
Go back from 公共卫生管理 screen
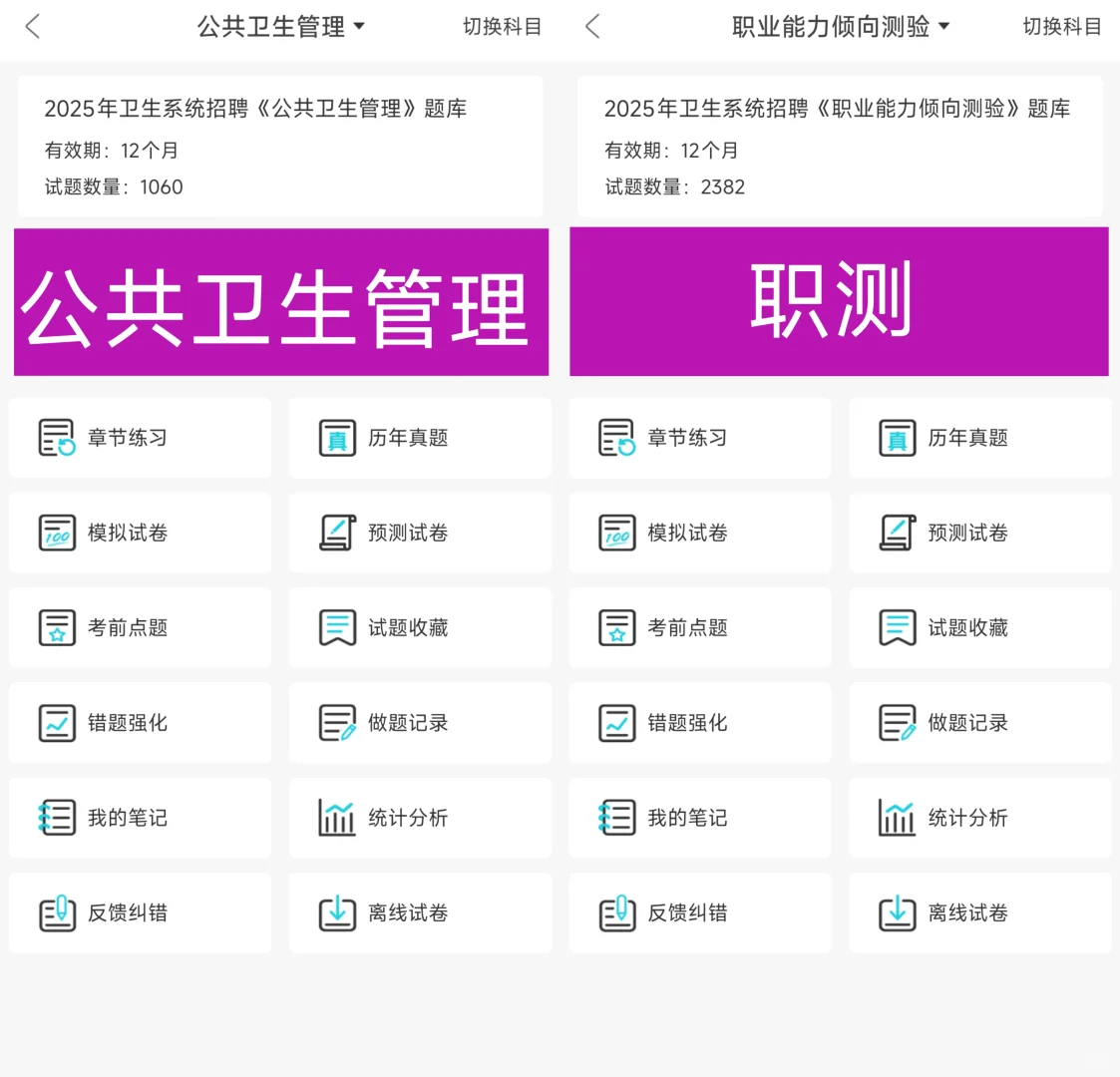point(33,26)
